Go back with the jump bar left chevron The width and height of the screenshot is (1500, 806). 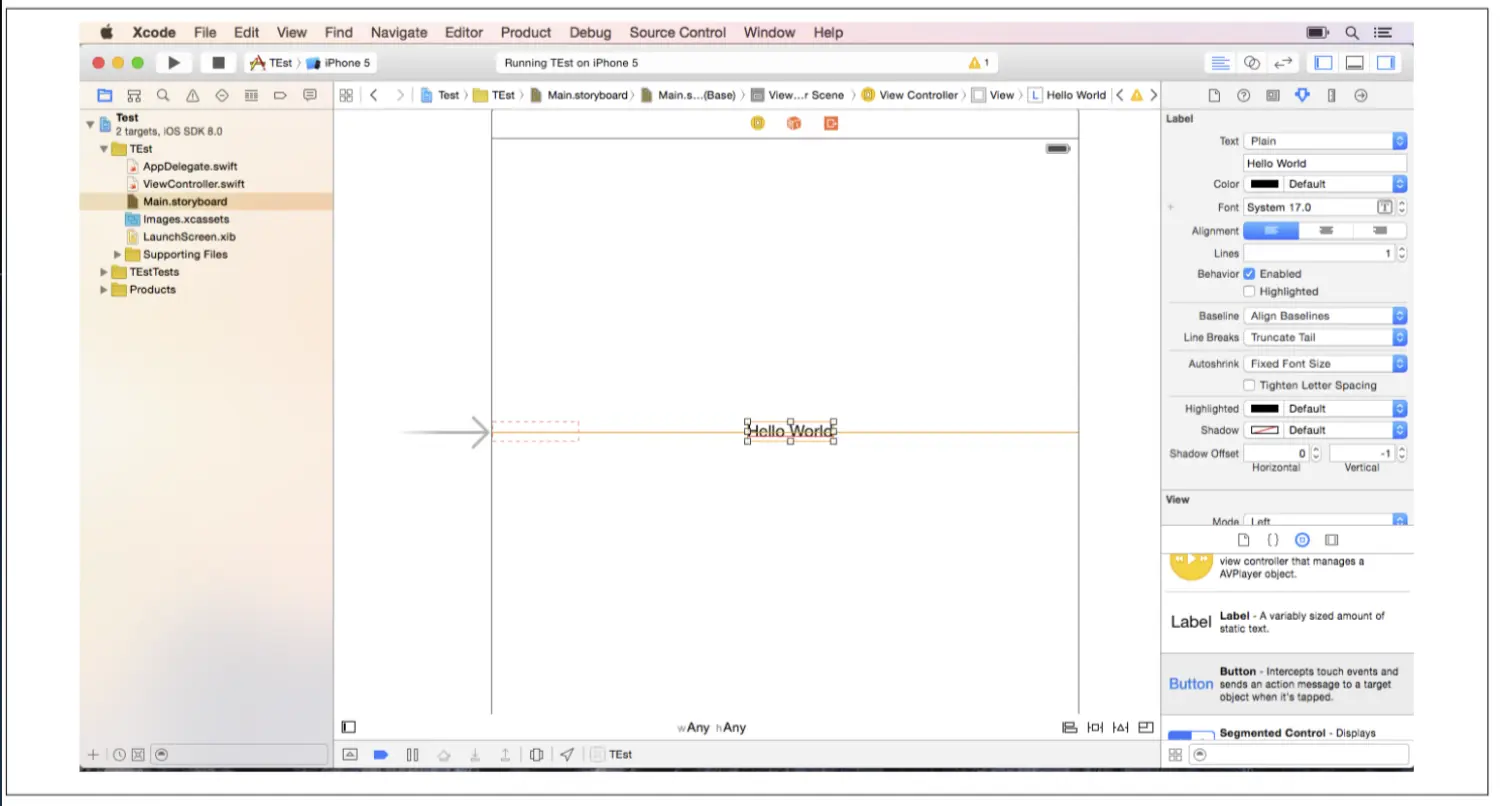pos(373,95)
